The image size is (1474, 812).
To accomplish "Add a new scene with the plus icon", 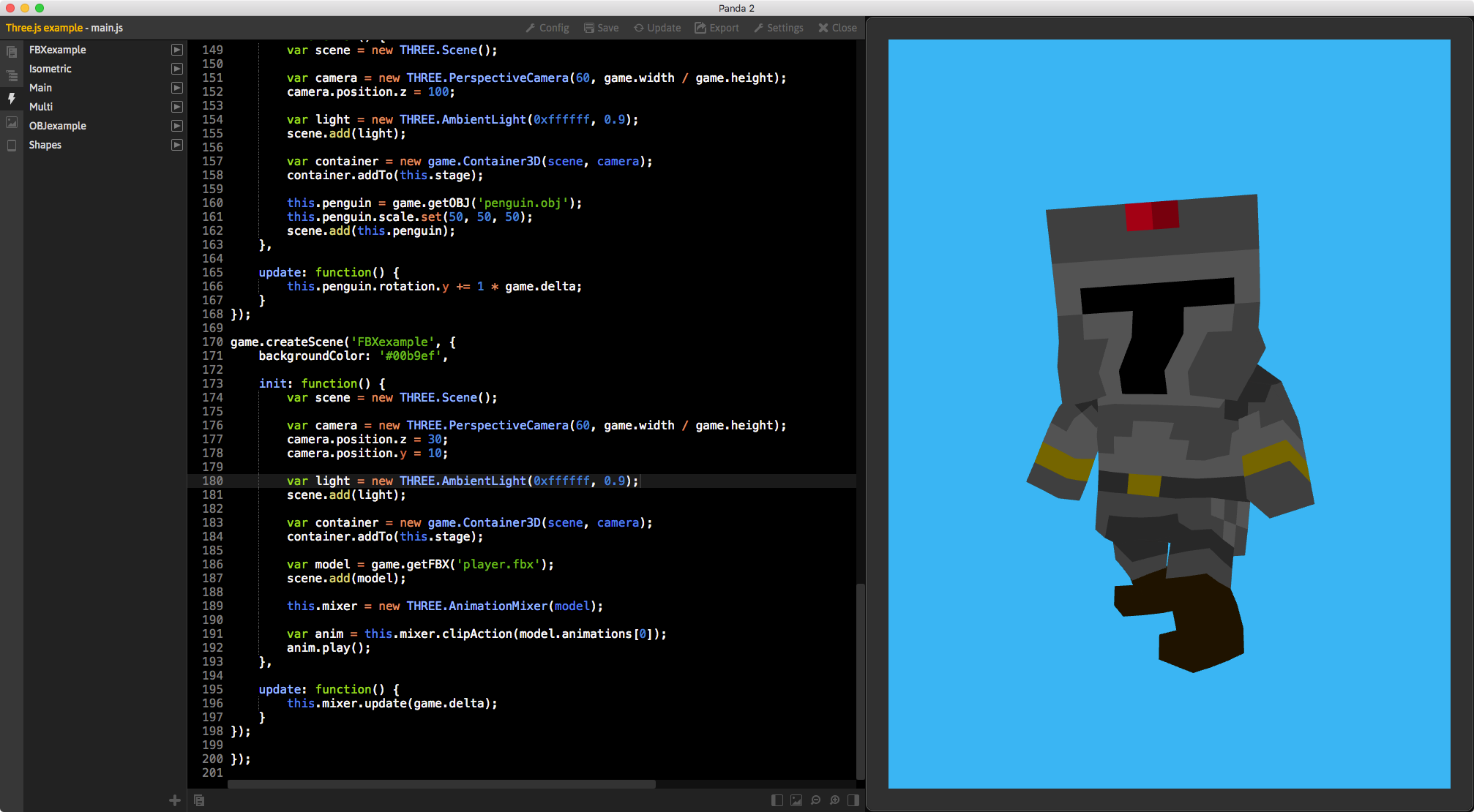I will coord(175,800).
